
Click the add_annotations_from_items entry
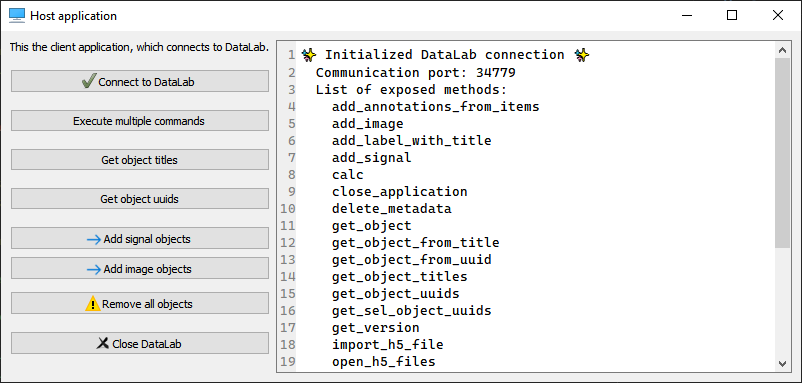pos(435,107)
